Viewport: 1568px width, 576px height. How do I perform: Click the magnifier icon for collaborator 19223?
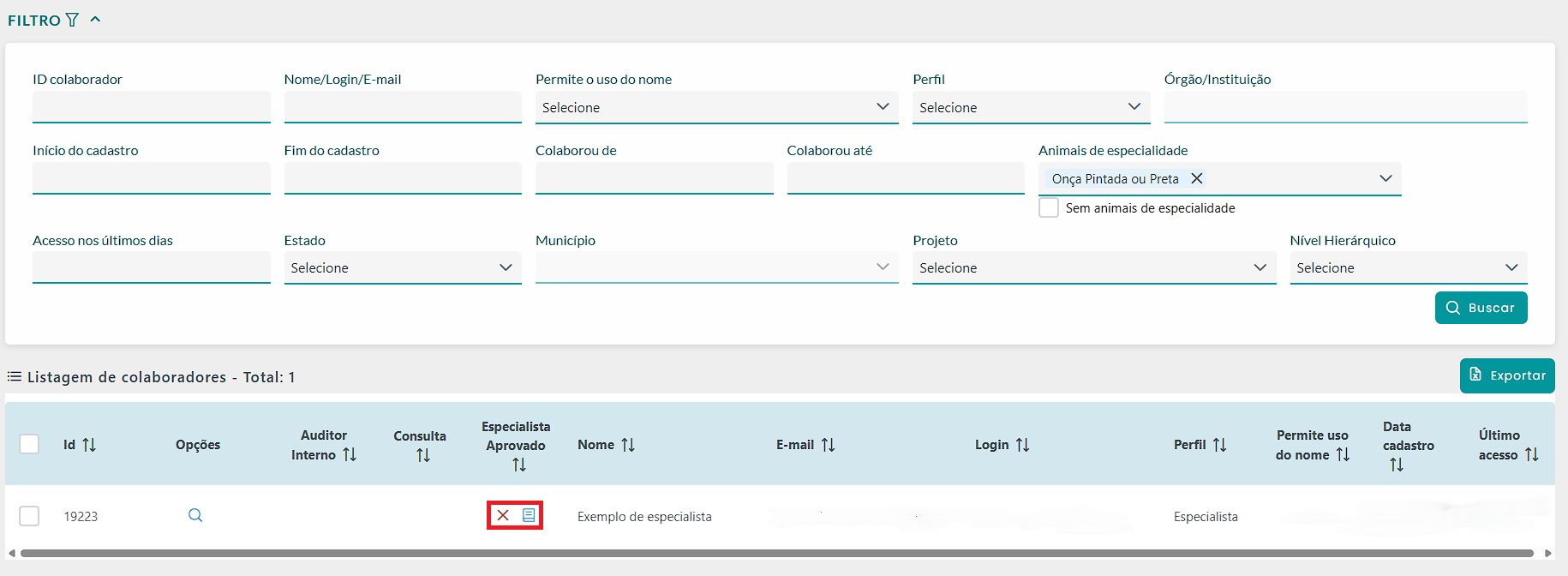pos(195,515)
